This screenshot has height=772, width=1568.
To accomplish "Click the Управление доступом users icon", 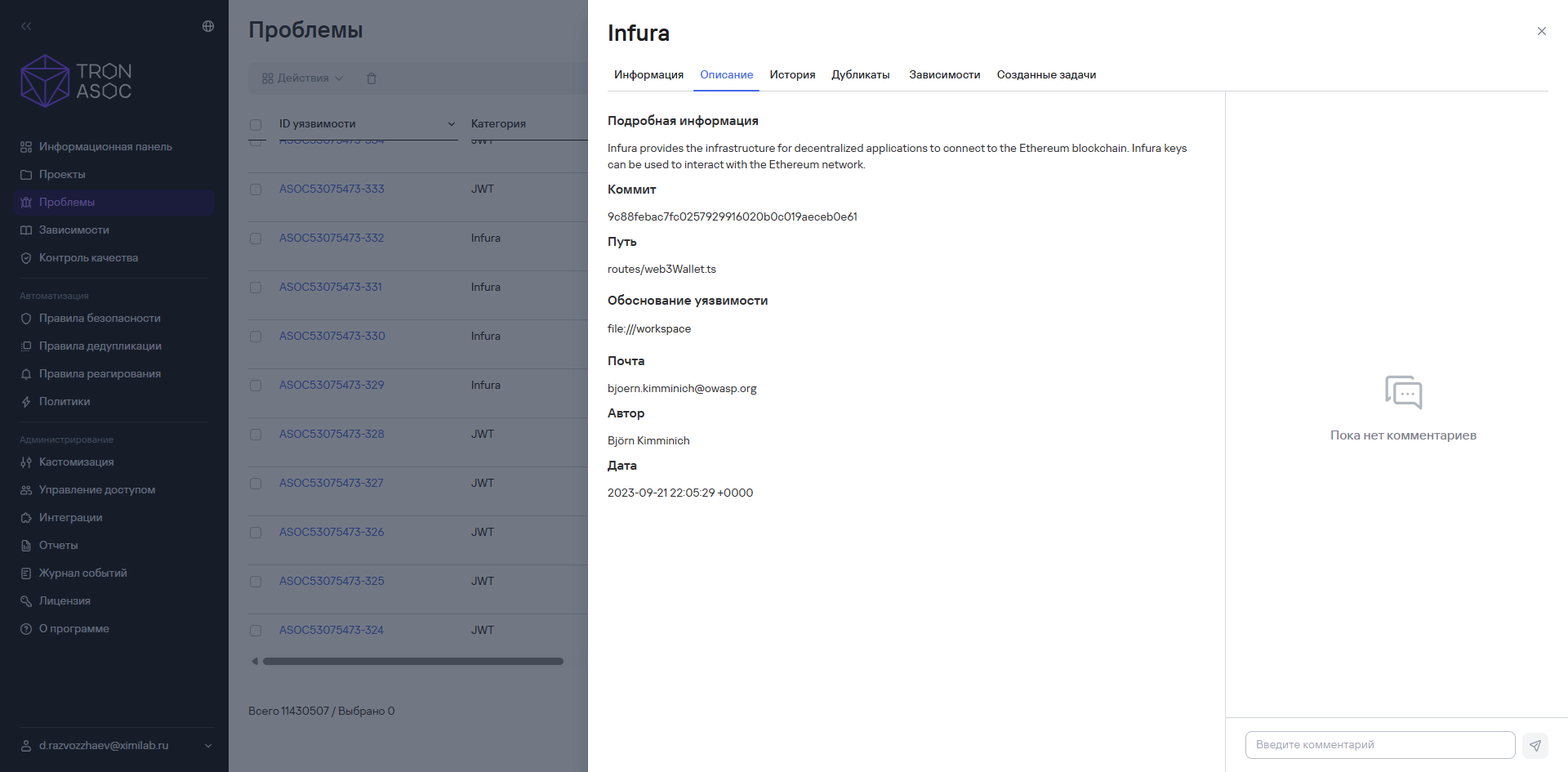I will [x=26, y=490].
